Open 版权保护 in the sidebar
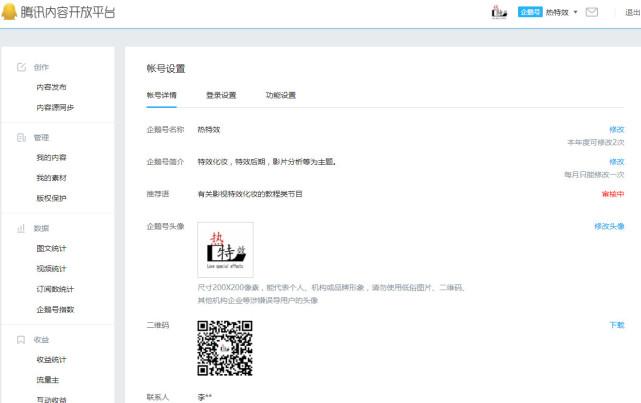Image resolution: width=641 pixels, height=403 pixels. point(51,198)
